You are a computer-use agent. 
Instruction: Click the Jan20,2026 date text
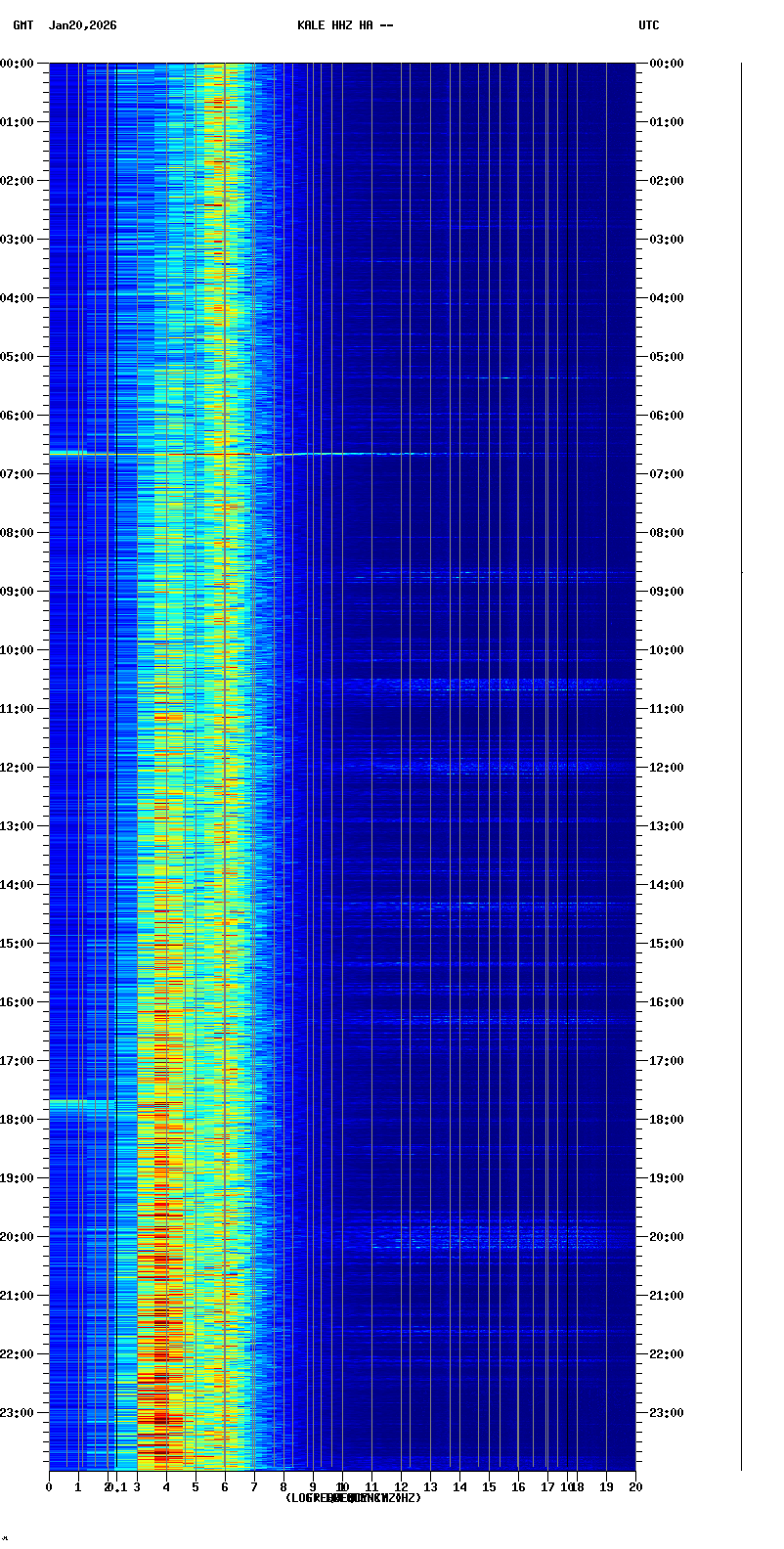coord(82,25)
